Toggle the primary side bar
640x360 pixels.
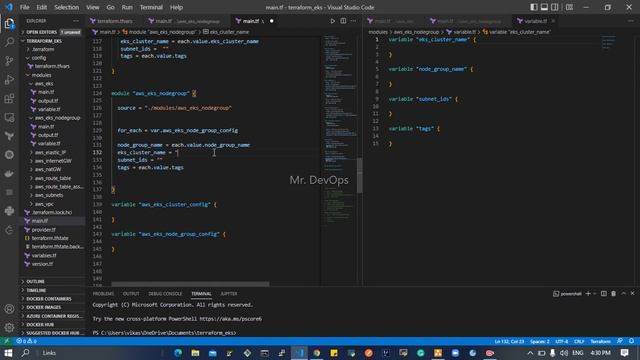tap(534, 7)
